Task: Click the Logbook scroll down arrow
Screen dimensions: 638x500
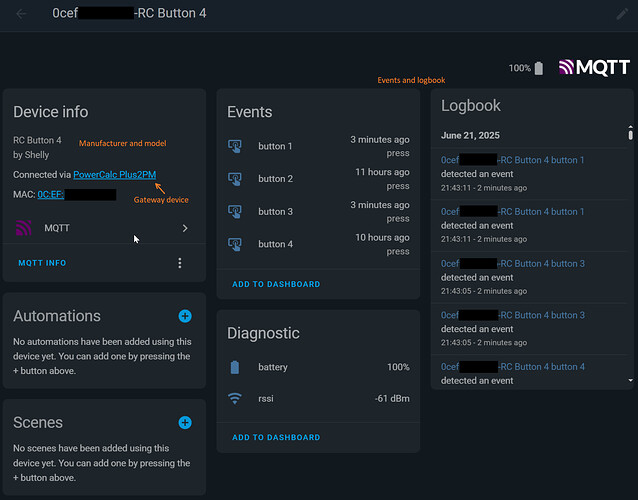Action: (630, 380)
